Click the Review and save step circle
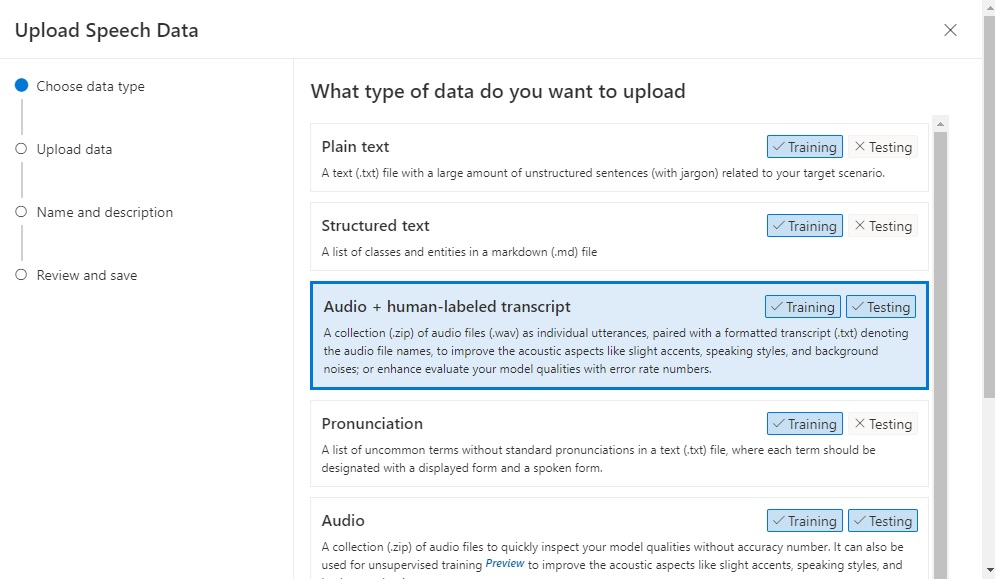This screenshot has height=579, width=995. coord(21,275)
